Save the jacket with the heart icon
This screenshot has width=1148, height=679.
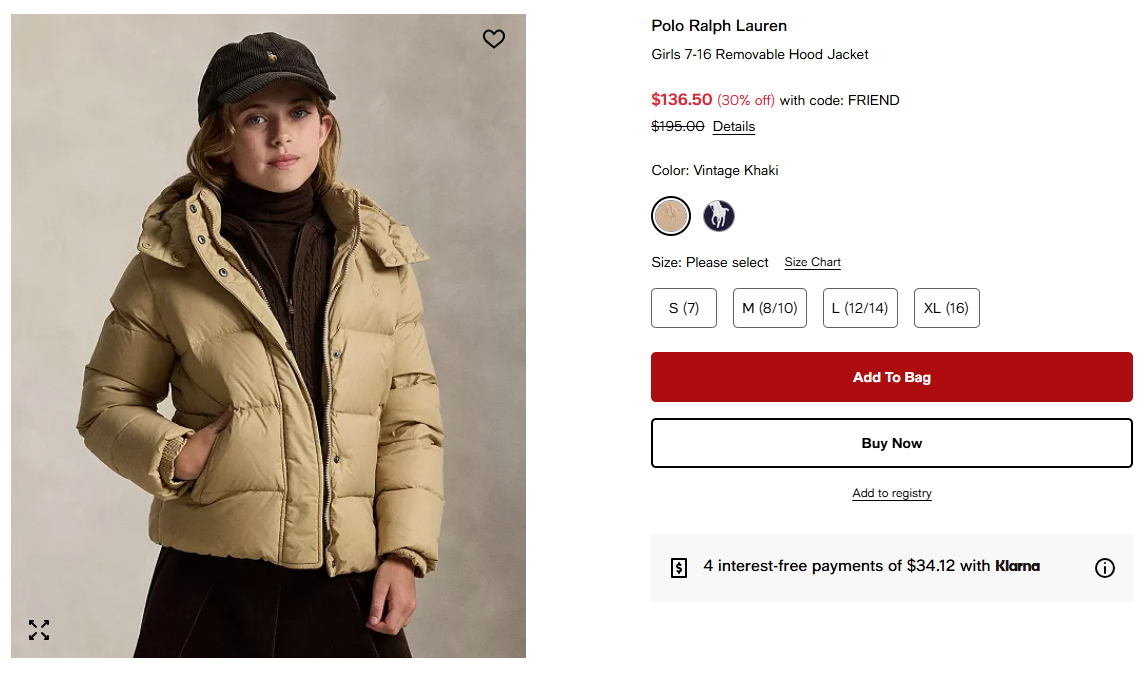pyautogui.click(x=494, y=39)
